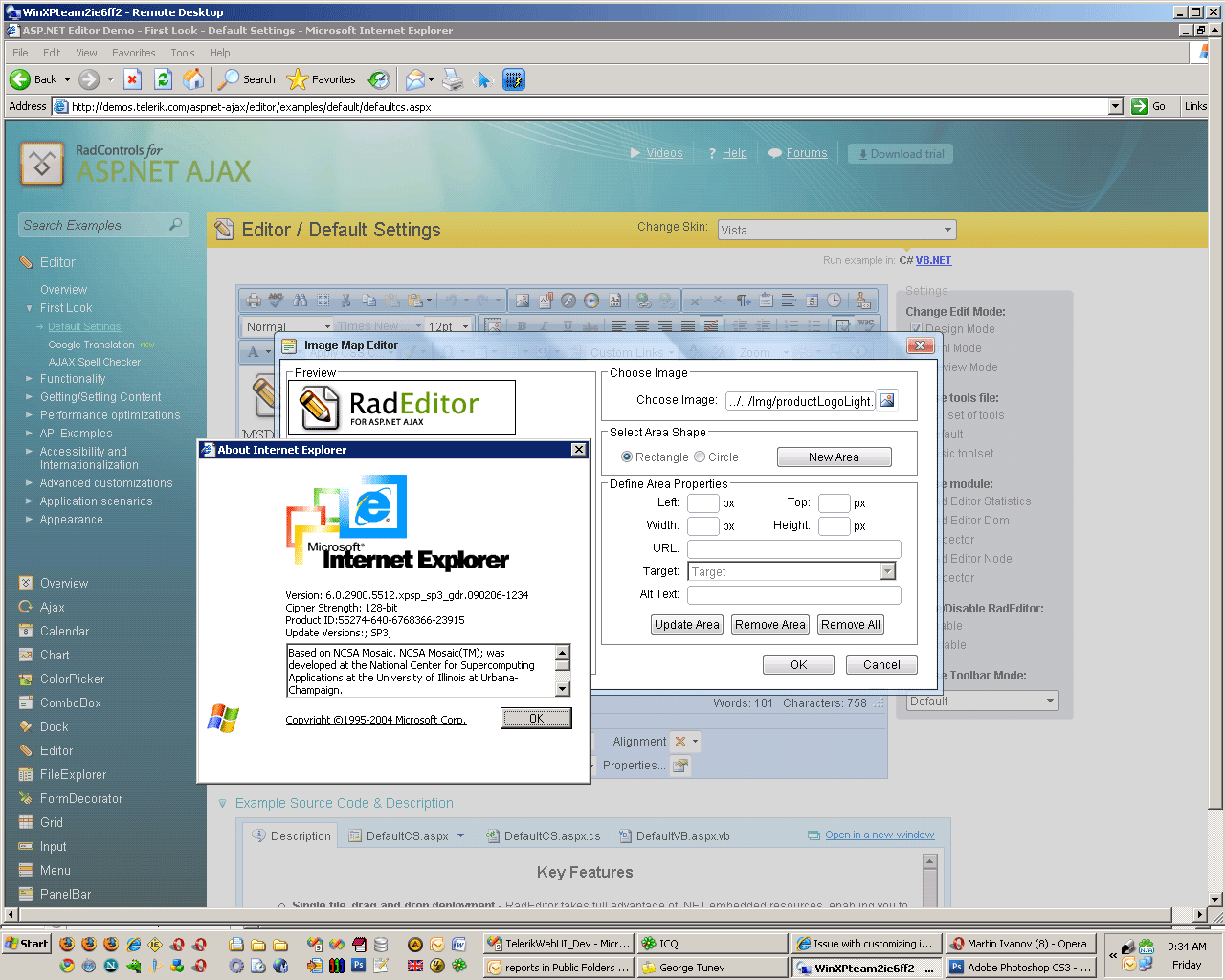Click the image browse icon beside Choose Image
This screenshot has width=1225, height=980.
[887, 400]
